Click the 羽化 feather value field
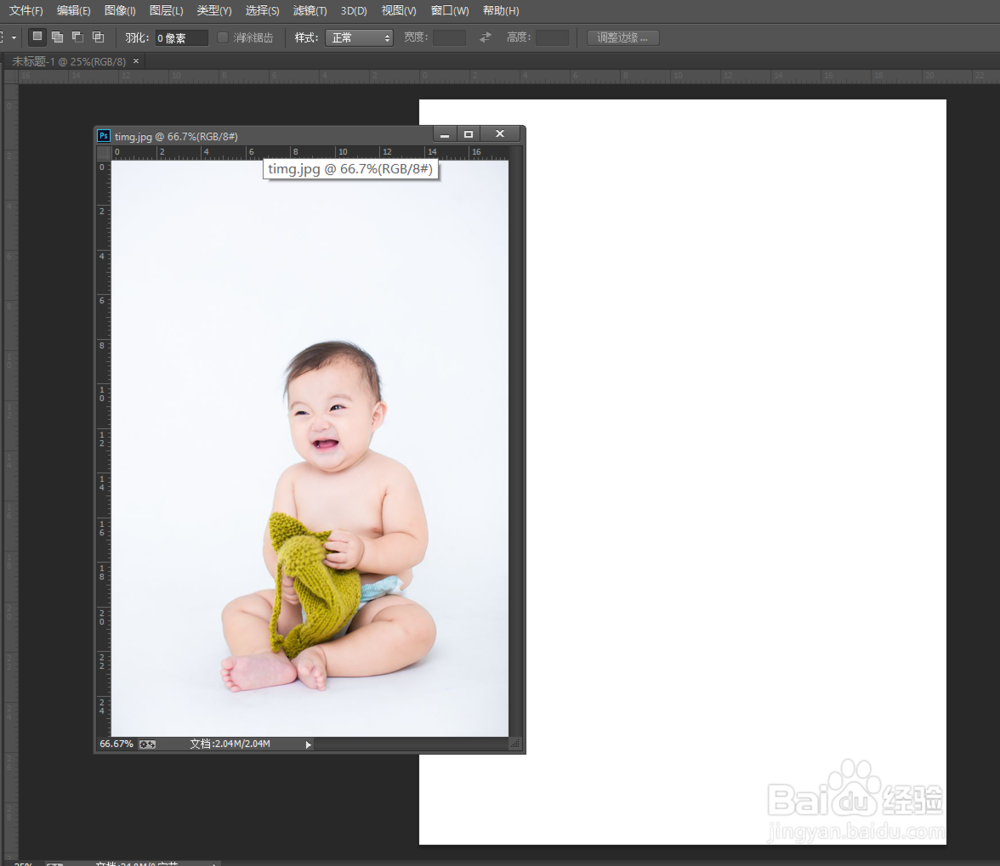Screen dimensions: 1000x866 (x=181, y=38)
